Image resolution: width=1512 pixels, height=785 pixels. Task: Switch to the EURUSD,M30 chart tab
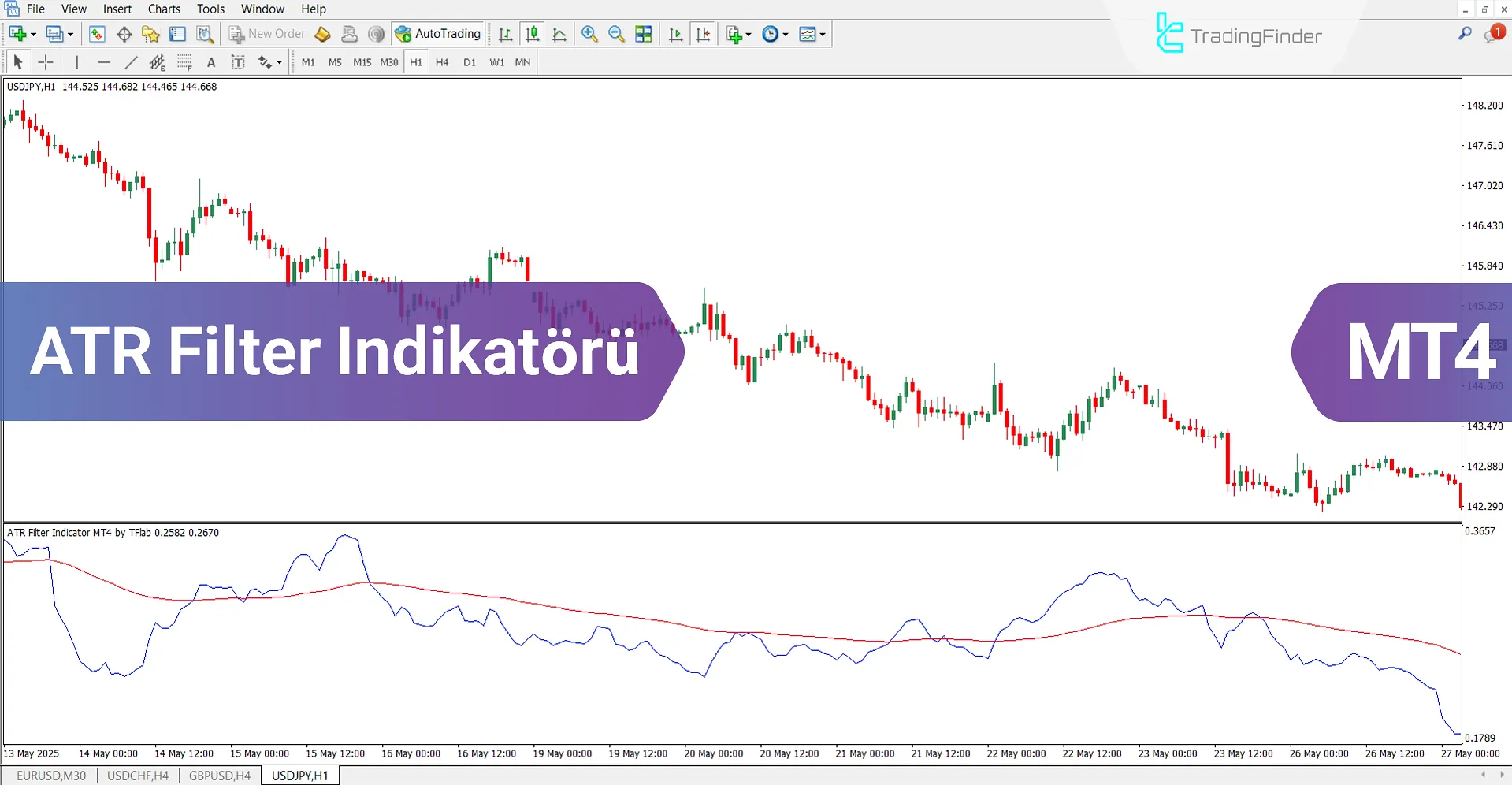coord(50,775)
